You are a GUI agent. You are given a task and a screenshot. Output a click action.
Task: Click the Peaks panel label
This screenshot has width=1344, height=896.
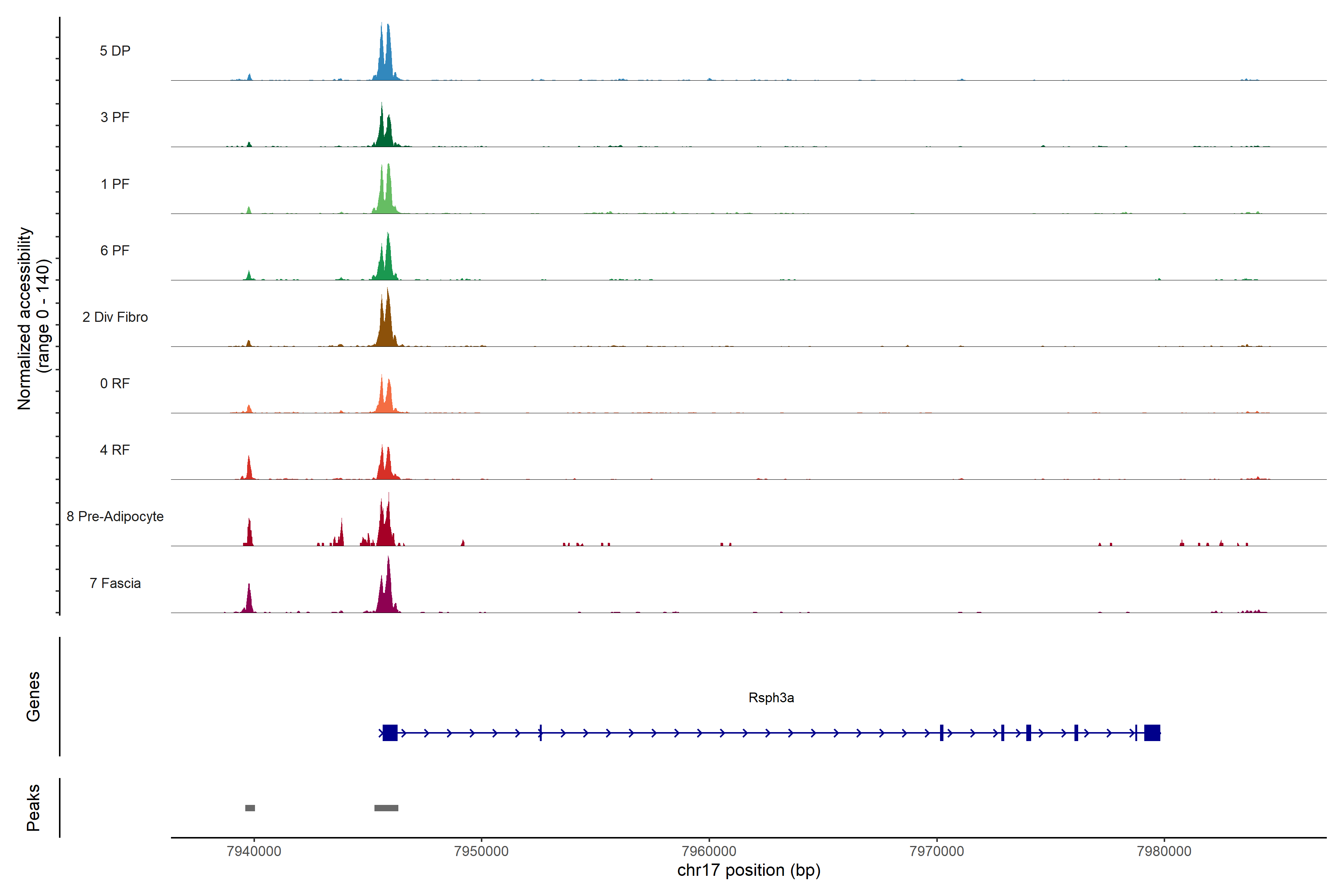pos(33,808)
